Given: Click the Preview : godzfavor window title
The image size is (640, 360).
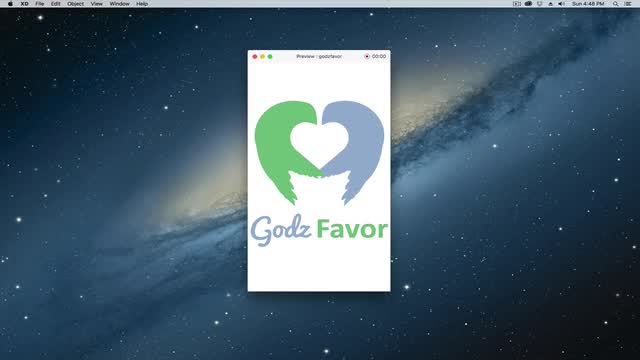Looking at the screenshot, I should pyautogui.click(x=319, y=56).
